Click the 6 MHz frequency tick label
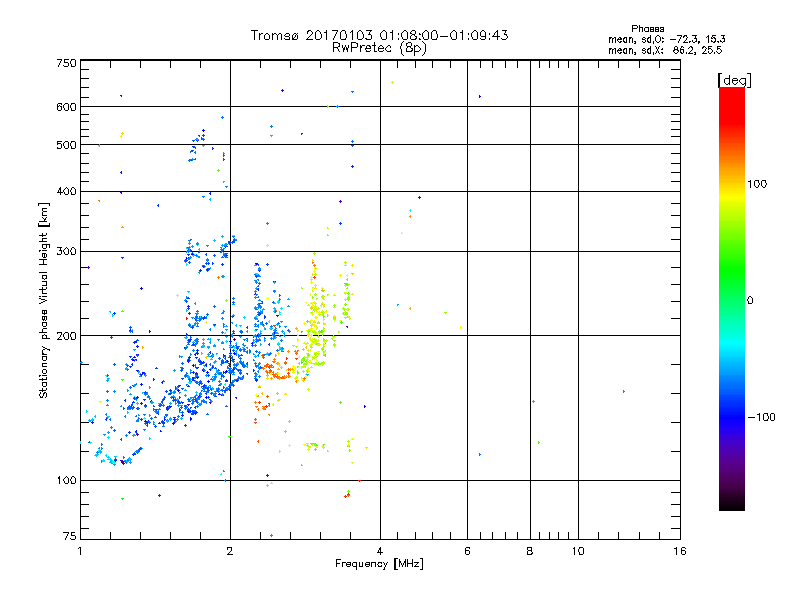The width and height of the screenshot is (800, 600). click(467, 551)
